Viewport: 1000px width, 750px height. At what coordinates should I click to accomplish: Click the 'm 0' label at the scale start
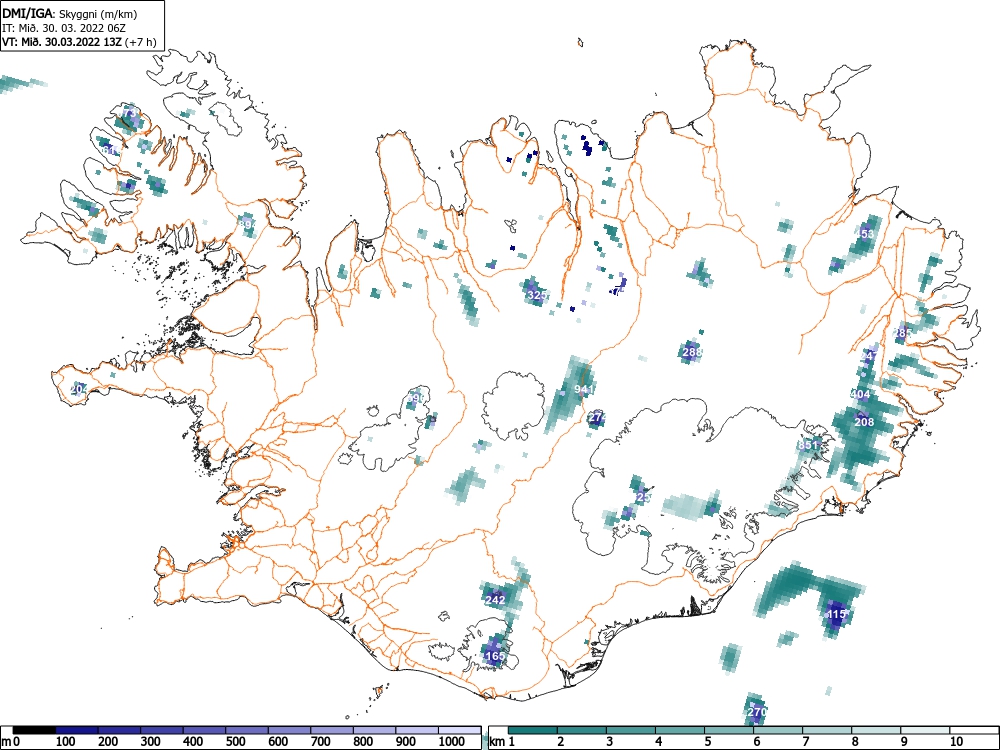point(11,742)
